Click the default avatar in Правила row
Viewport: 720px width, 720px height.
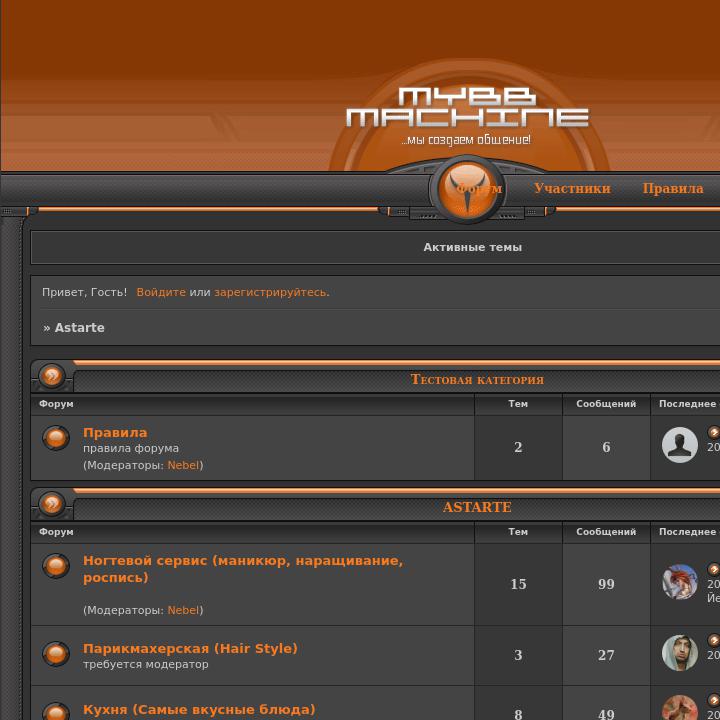click(680, 445)
